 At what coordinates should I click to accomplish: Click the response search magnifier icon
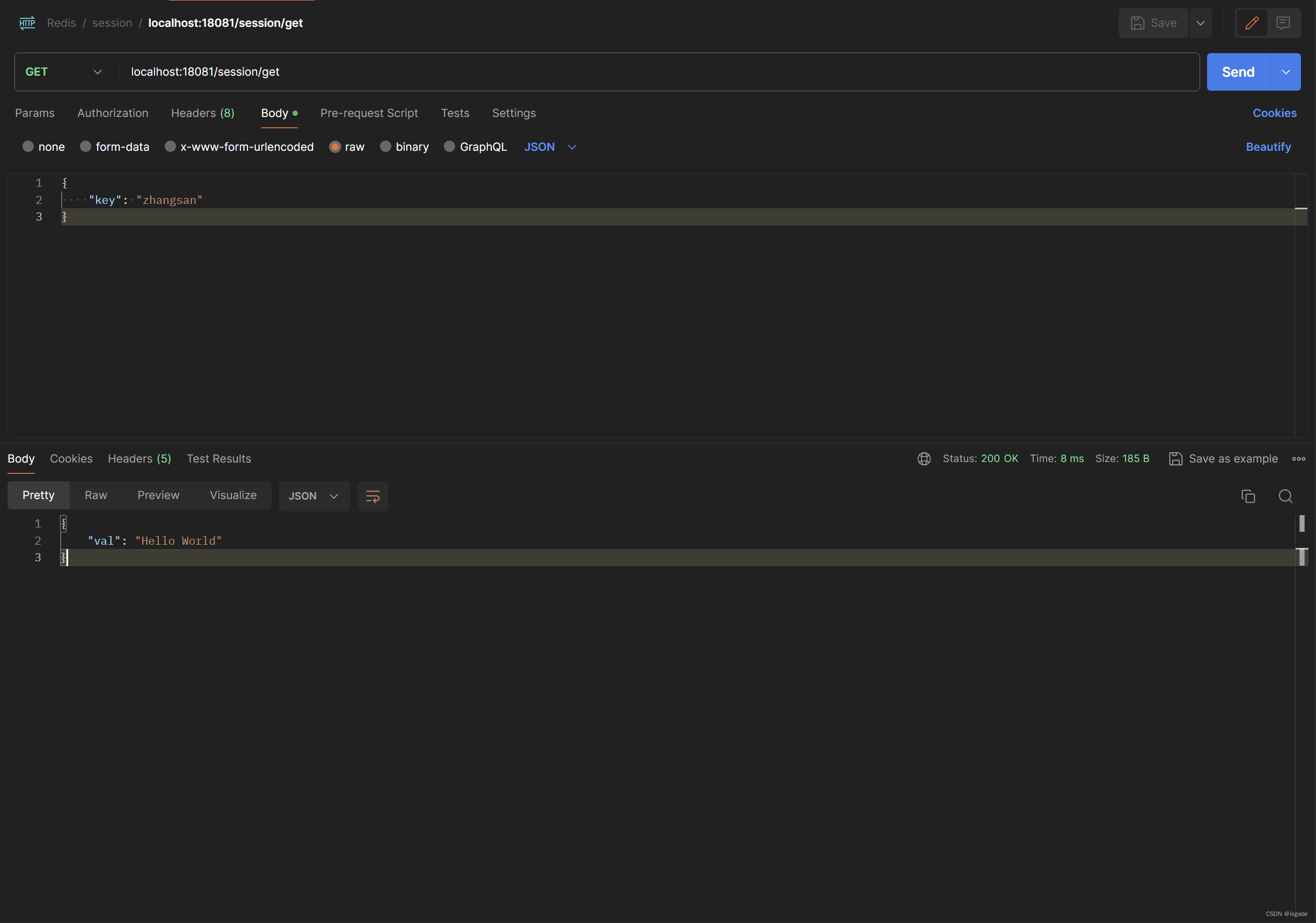[x=1285, y=496]
